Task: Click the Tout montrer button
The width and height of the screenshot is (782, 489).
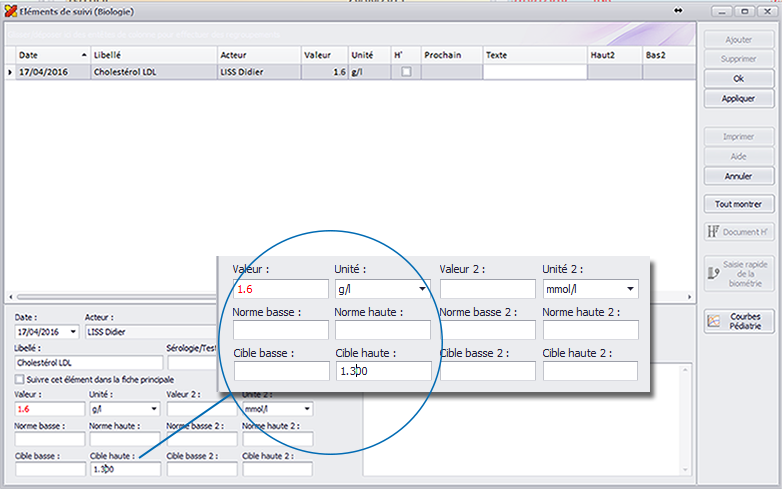Action: (739, 204)
